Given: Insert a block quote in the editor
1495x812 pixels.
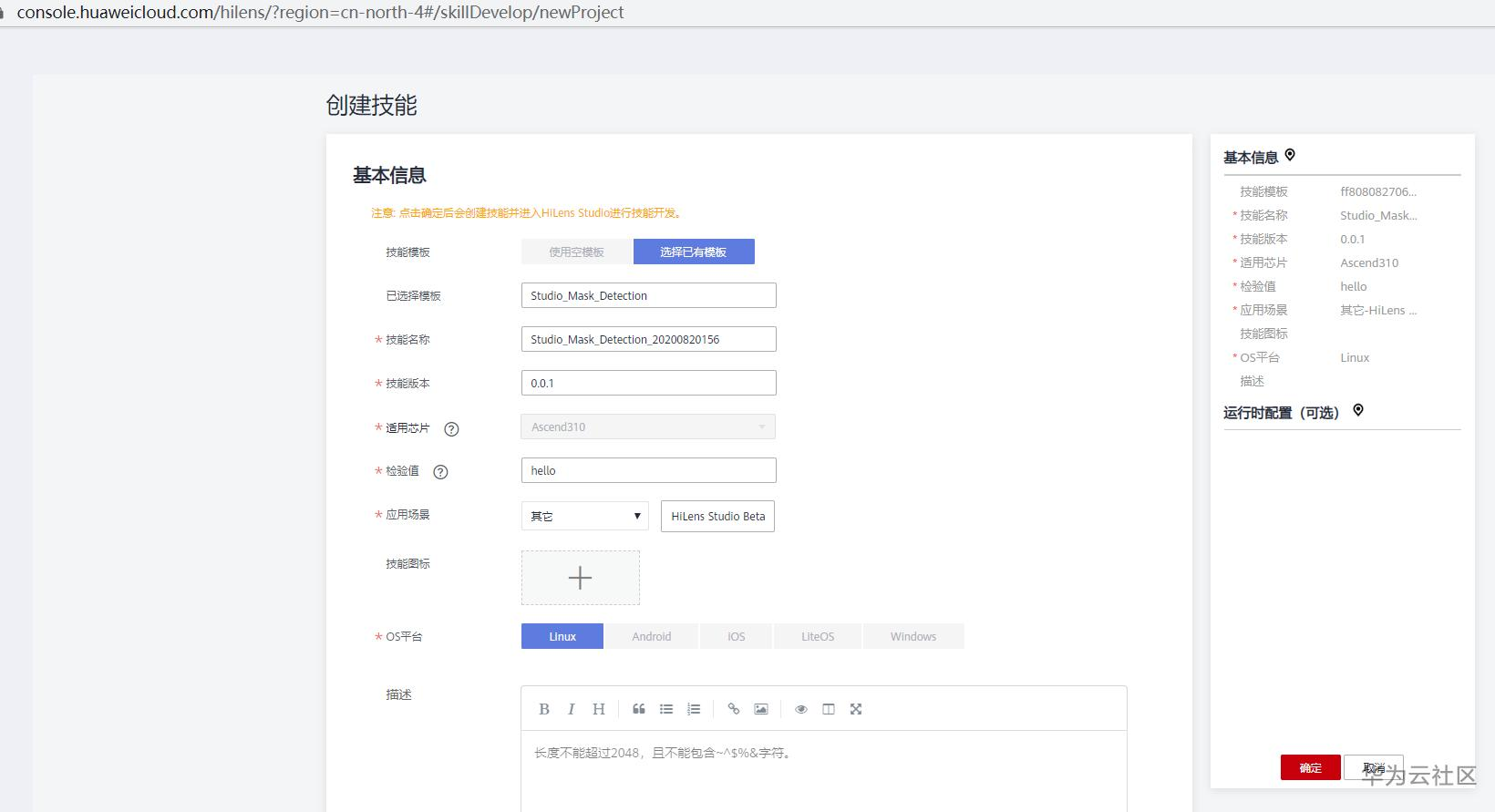Looking at the screenshot, I should (x=639, y=709).
